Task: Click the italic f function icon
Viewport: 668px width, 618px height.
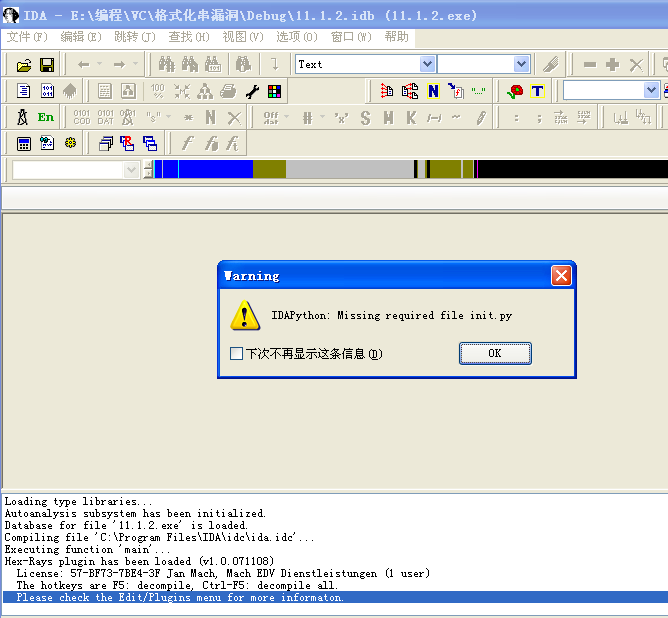Action: point(187,144)
